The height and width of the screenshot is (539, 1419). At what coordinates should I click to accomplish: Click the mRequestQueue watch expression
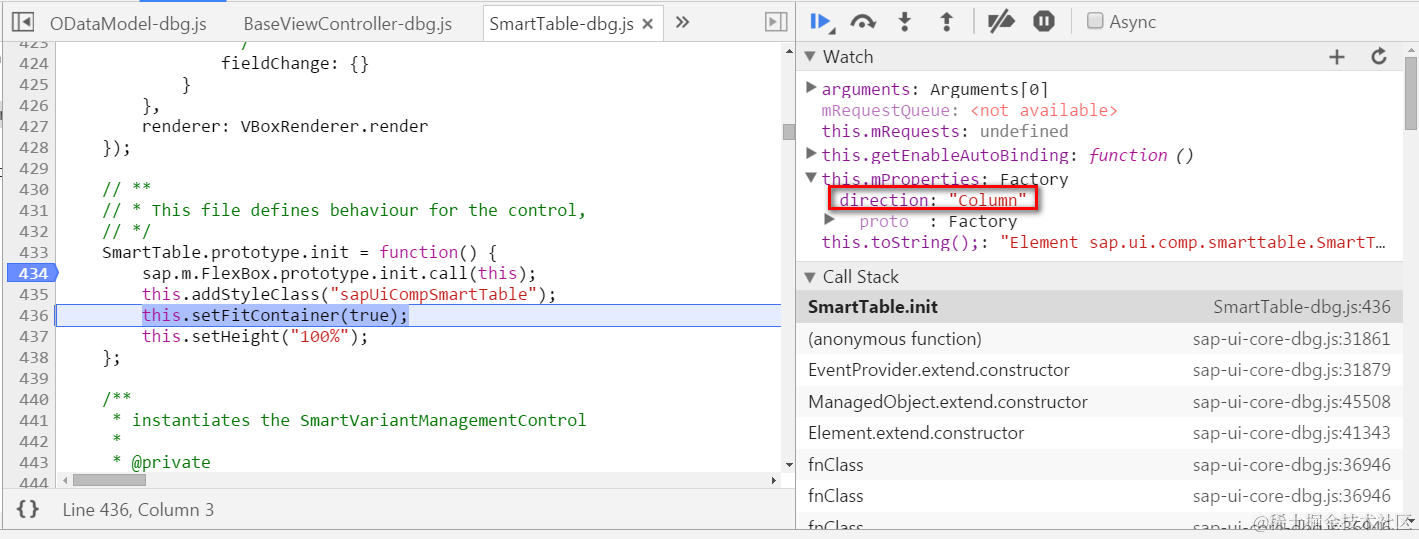pyautogui.click(x=969, y=110)
